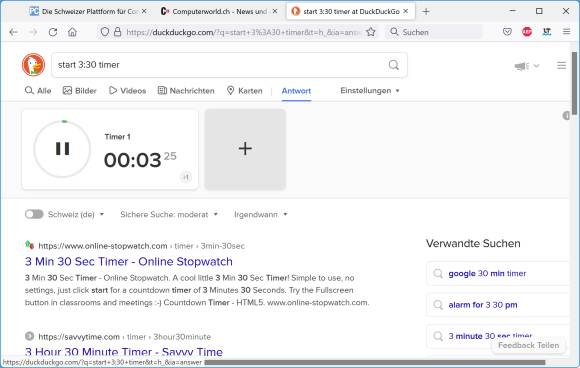The height and width of the screenshot is (368, 580).
Task: Open the Videos tab
Action: (128, 91)
